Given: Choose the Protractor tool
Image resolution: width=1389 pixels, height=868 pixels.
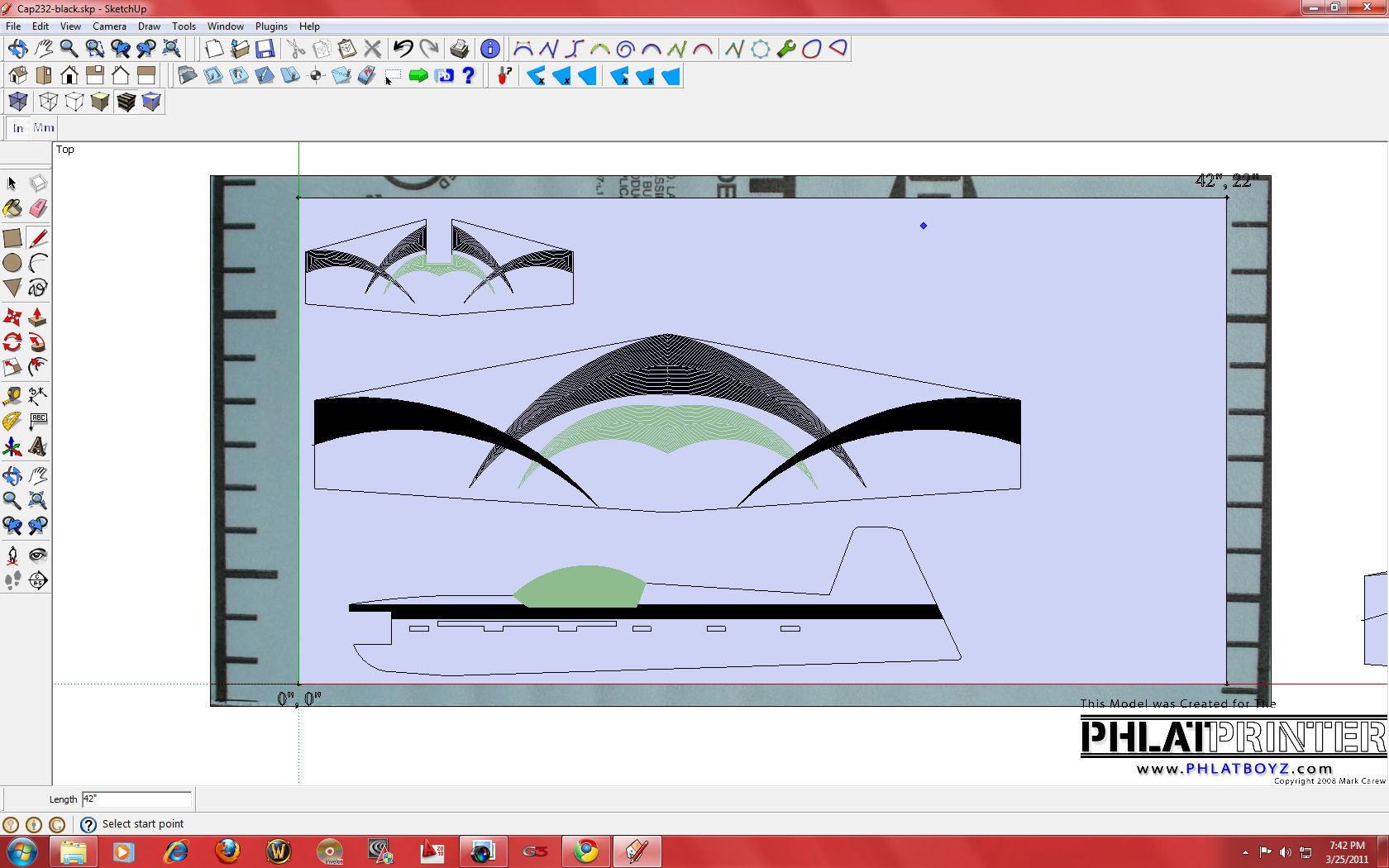Looking at the screenshot, I should (12, 422).
